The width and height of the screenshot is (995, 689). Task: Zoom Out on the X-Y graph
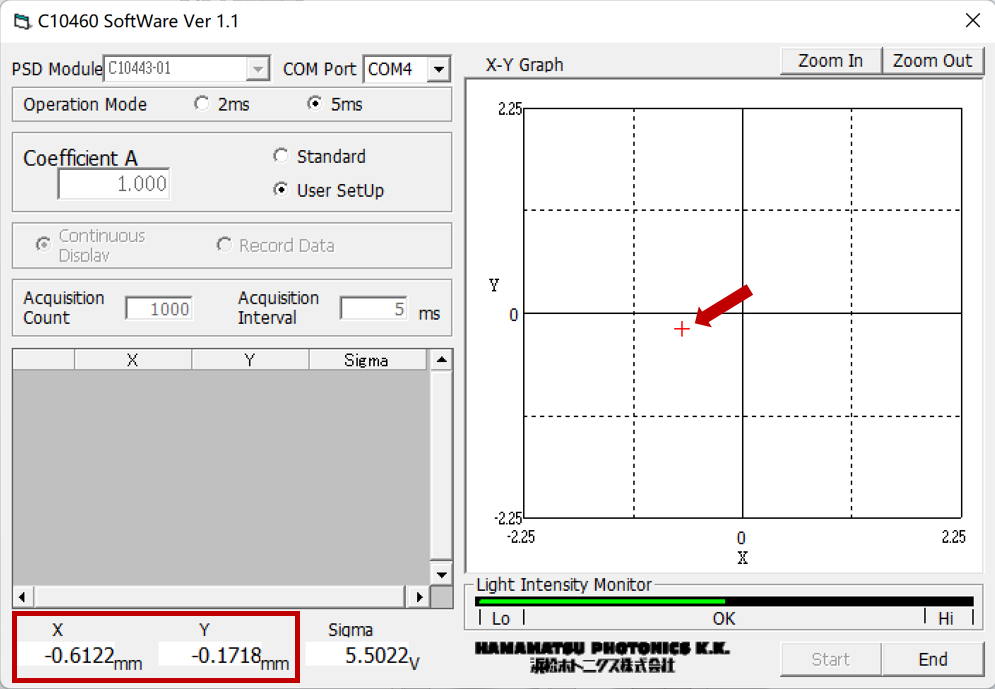point(932,60)
